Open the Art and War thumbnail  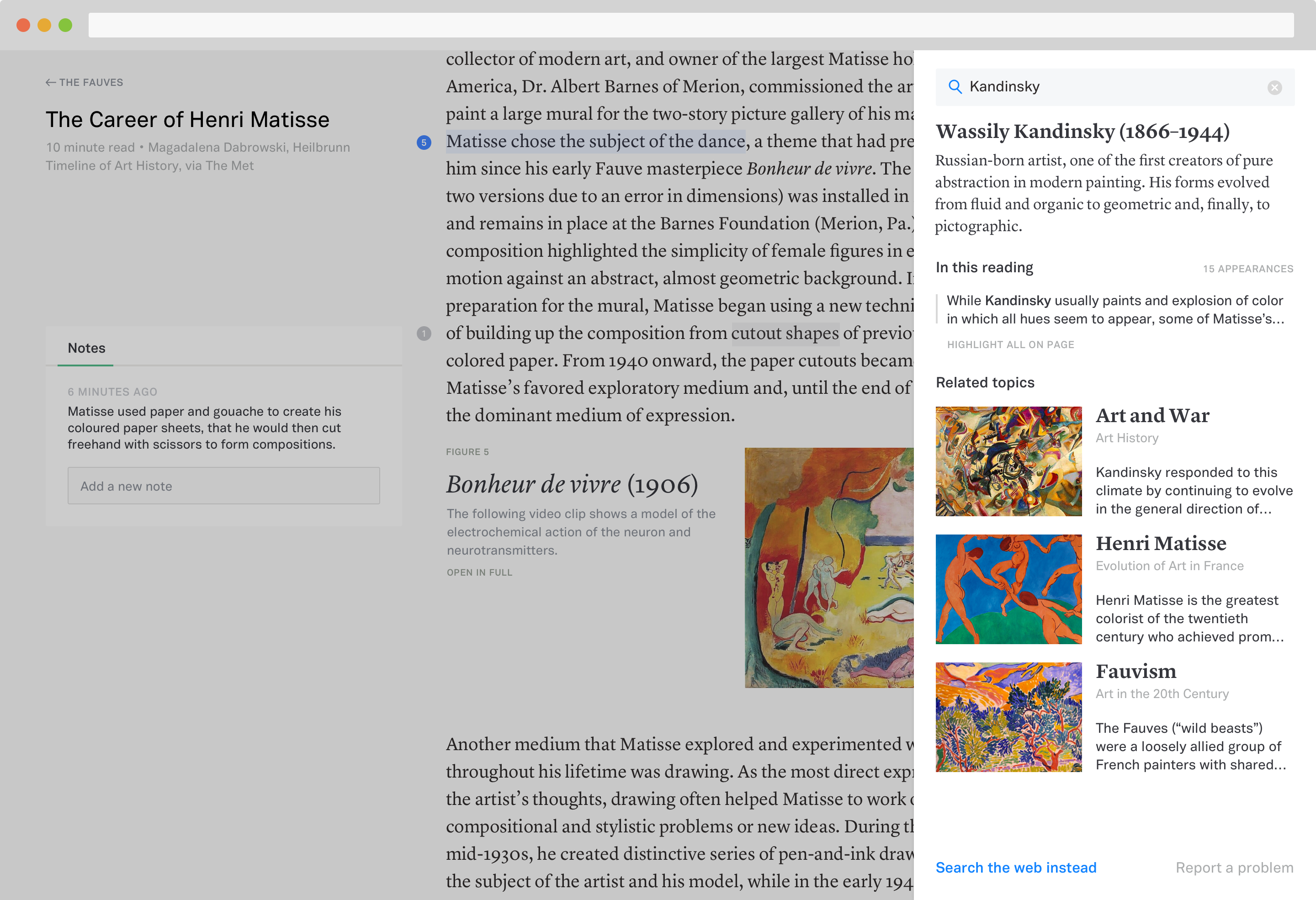click(1008, 461)
